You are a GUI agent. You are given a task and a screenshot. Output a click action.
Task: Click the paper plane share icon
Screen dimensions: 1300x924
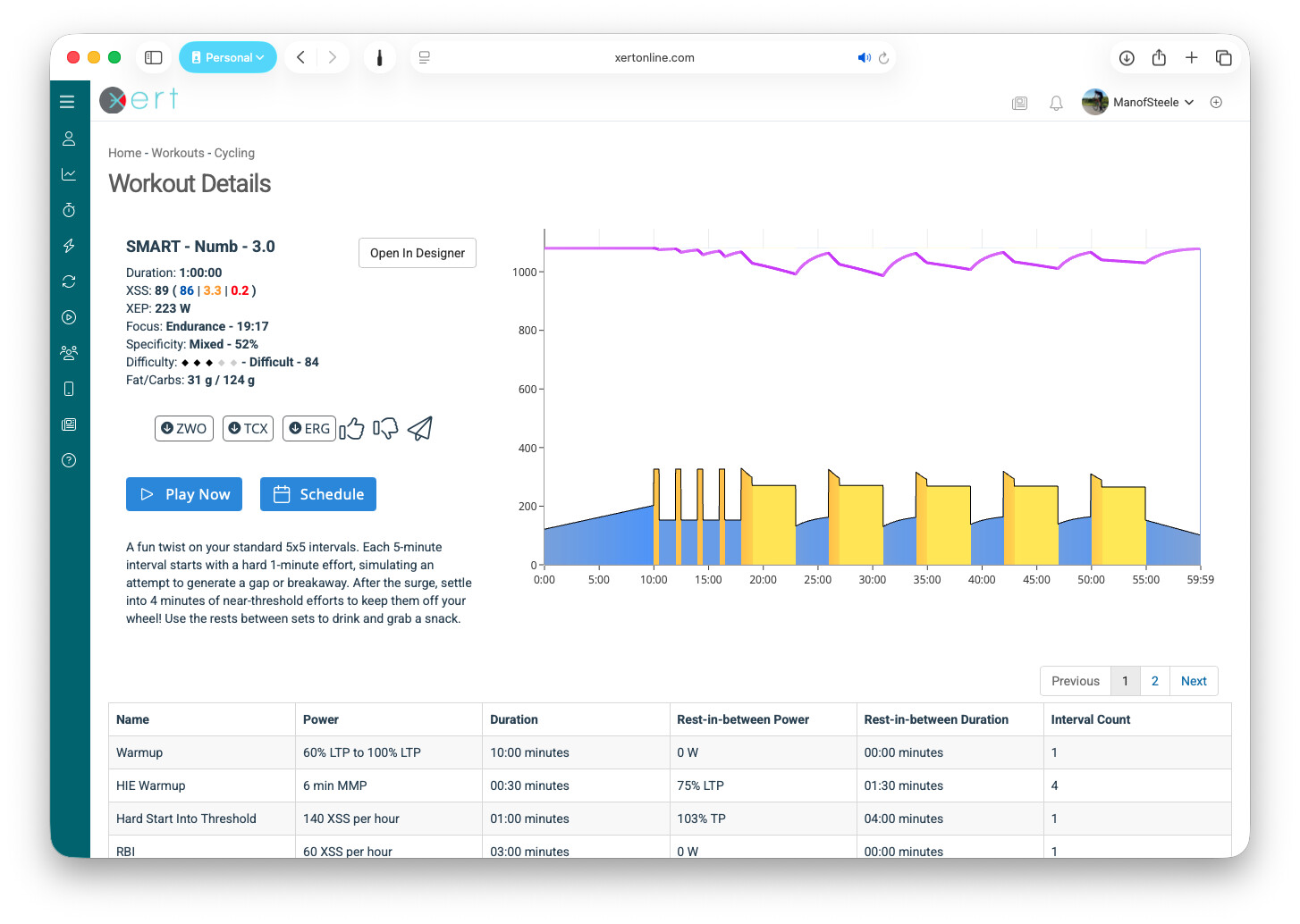(x=420, y=429)
